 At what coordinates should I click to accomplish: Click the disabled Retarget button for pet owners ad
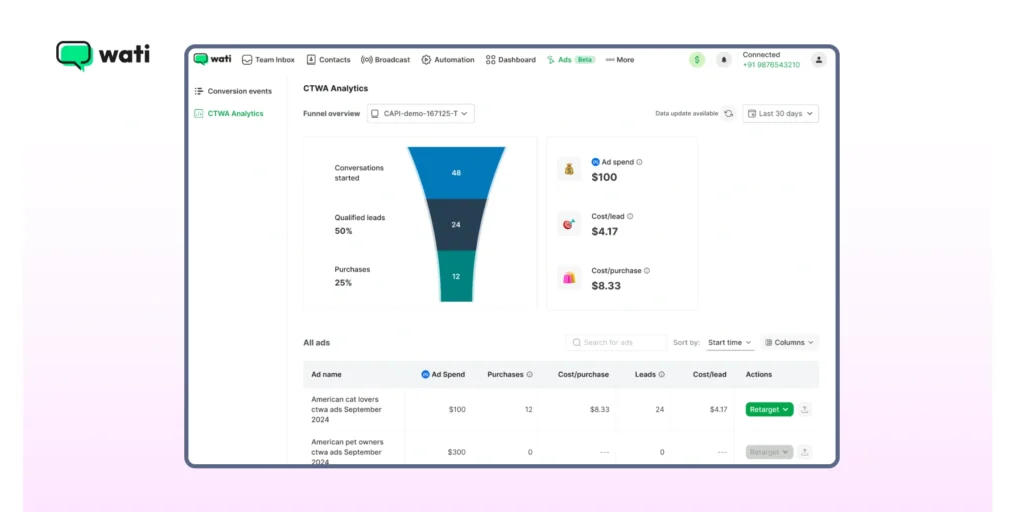click(x=769, y=452)
